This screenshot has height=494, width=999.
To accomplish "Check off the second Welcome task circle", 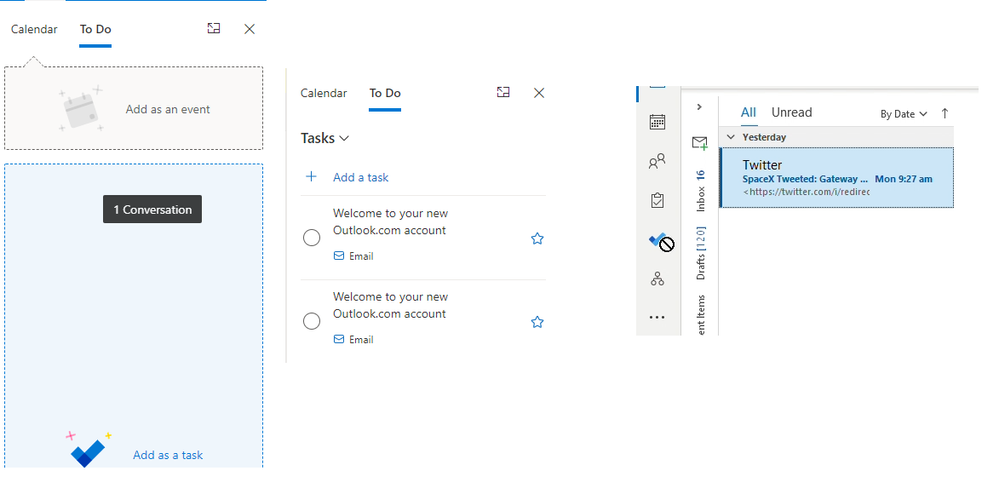I will (x=311, y=321).
